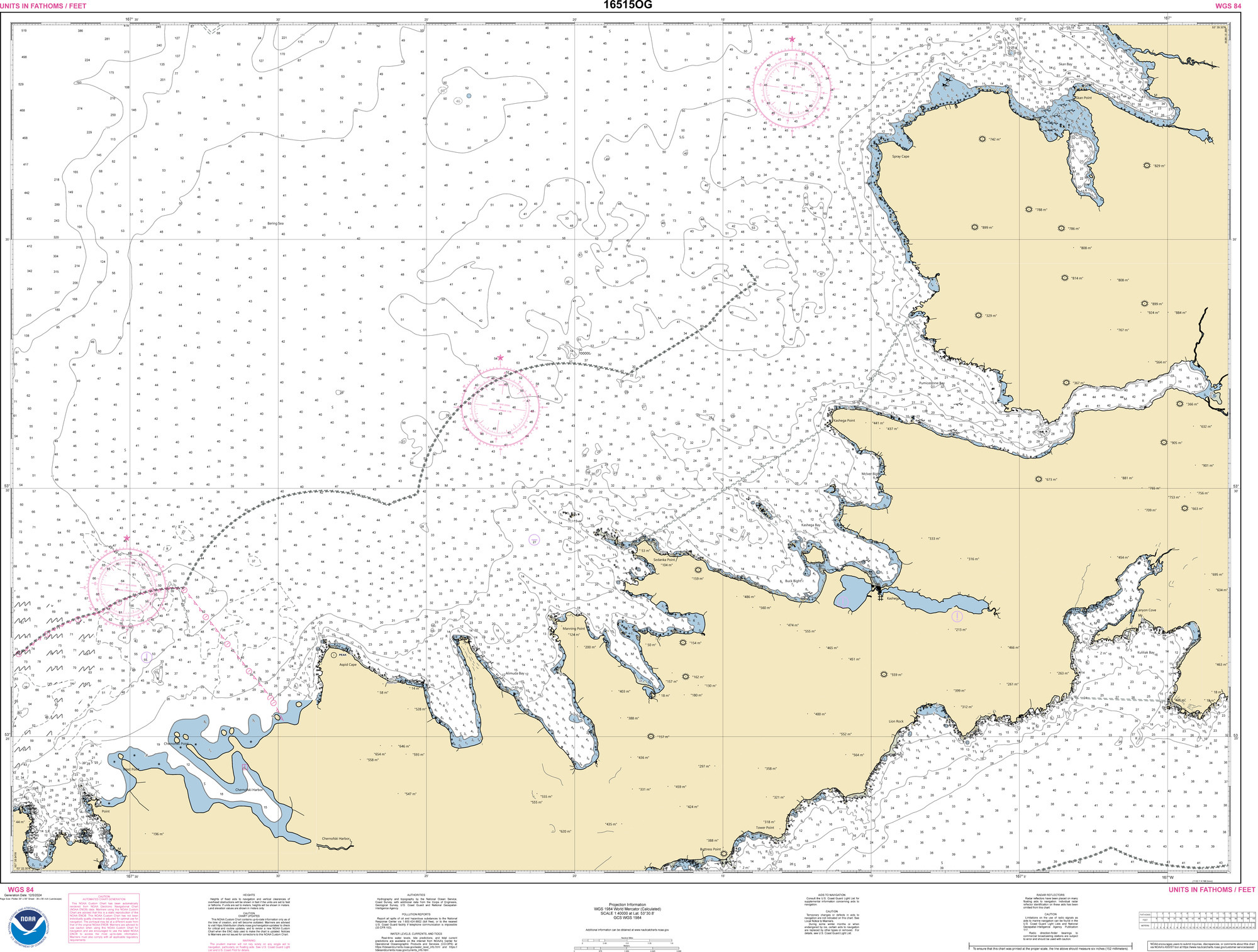Click the Kashega Point label
Image resolution: width=1258 pixels, height=952 pixels.
844,420
